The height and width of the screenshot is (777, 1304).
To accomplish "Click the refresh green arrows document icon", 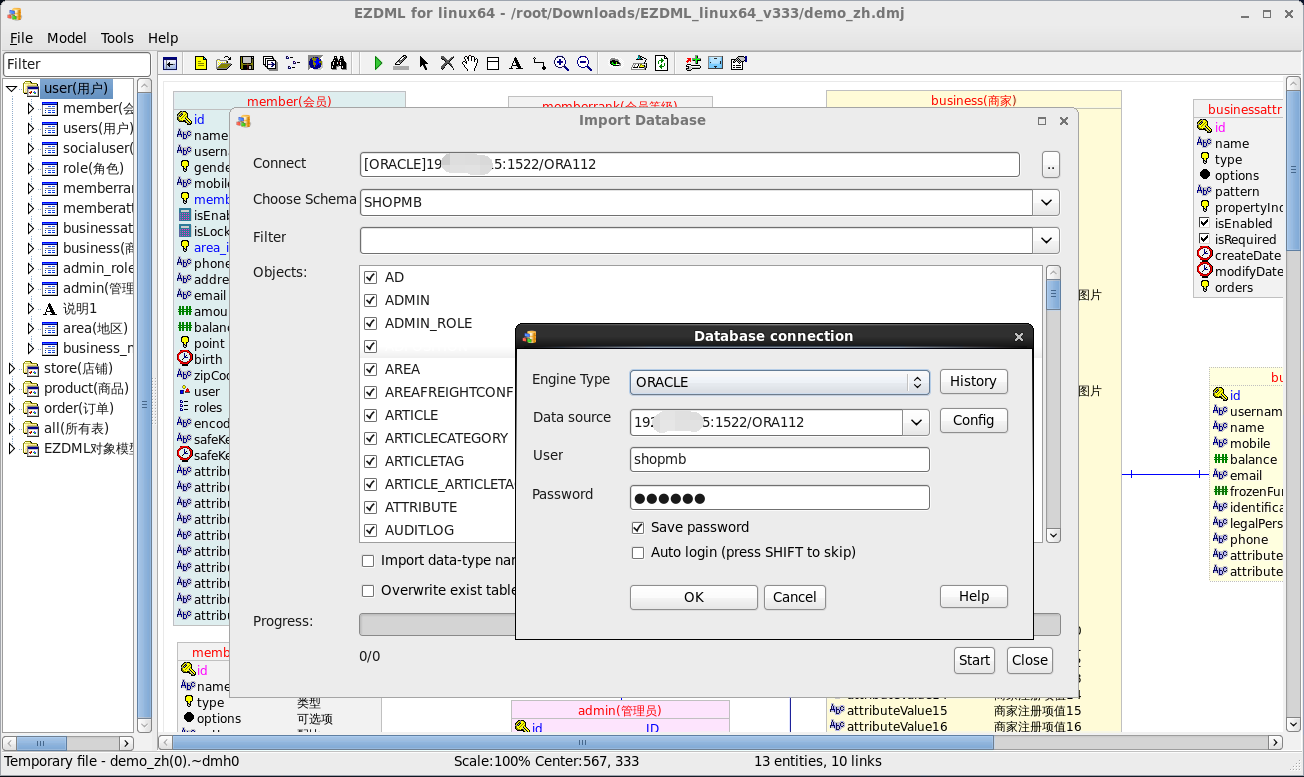I will 662,63.
